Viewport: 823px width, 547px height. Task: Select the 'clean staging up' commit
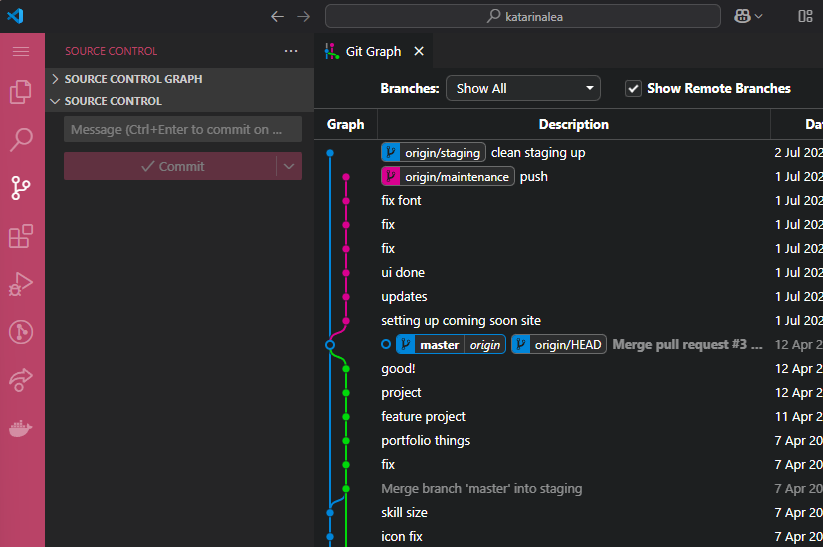(x=538, y=153)
